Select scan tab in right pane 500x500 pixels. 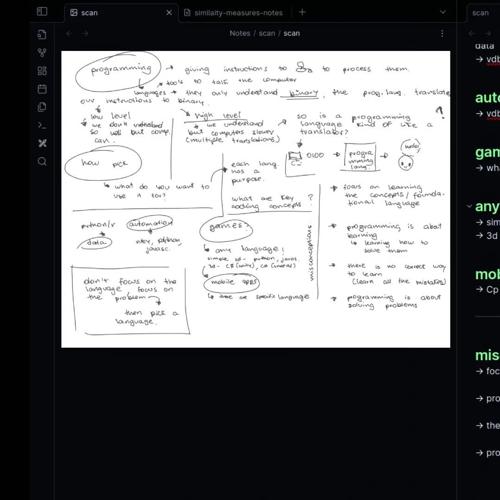(x=481, y=13)
